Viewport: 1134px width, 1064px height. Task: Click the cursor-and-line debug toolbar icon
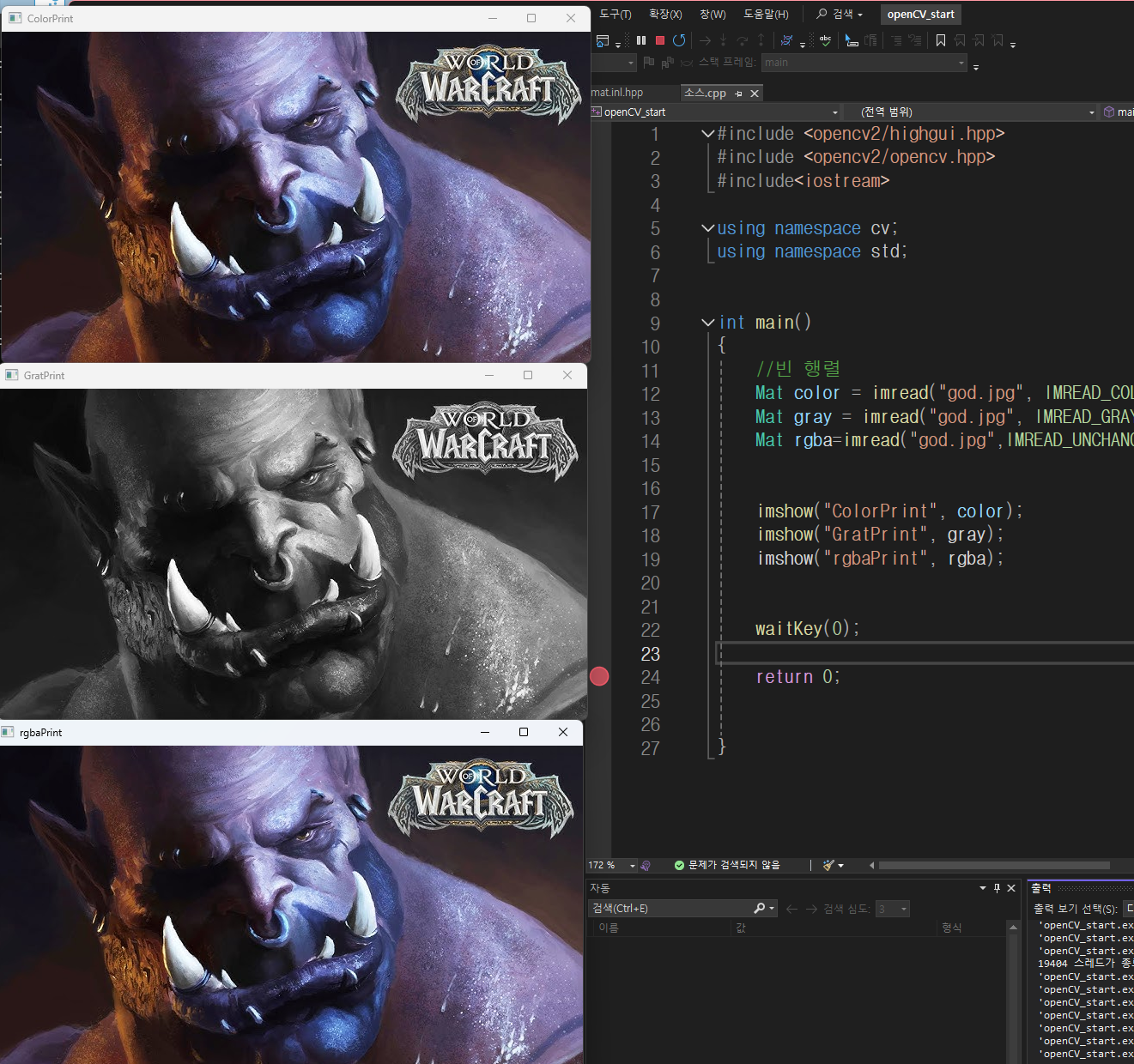(852, 40)
